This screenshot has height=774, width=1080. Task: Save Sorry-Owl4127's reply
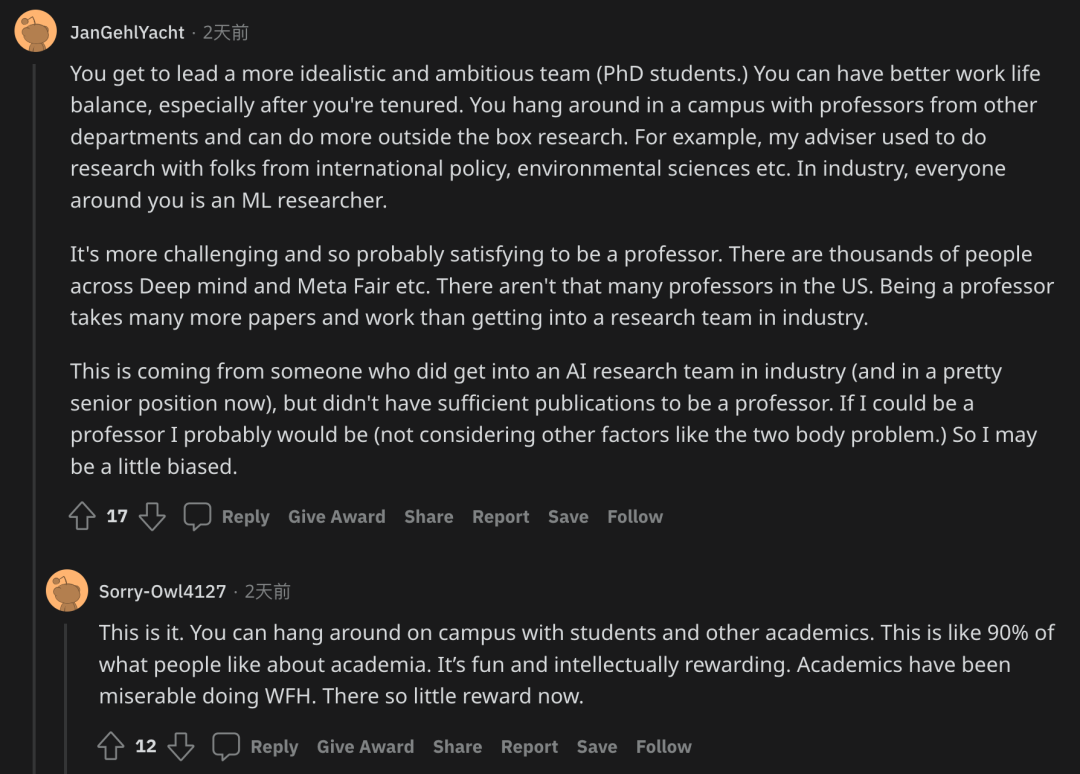[x=597, y=746]
